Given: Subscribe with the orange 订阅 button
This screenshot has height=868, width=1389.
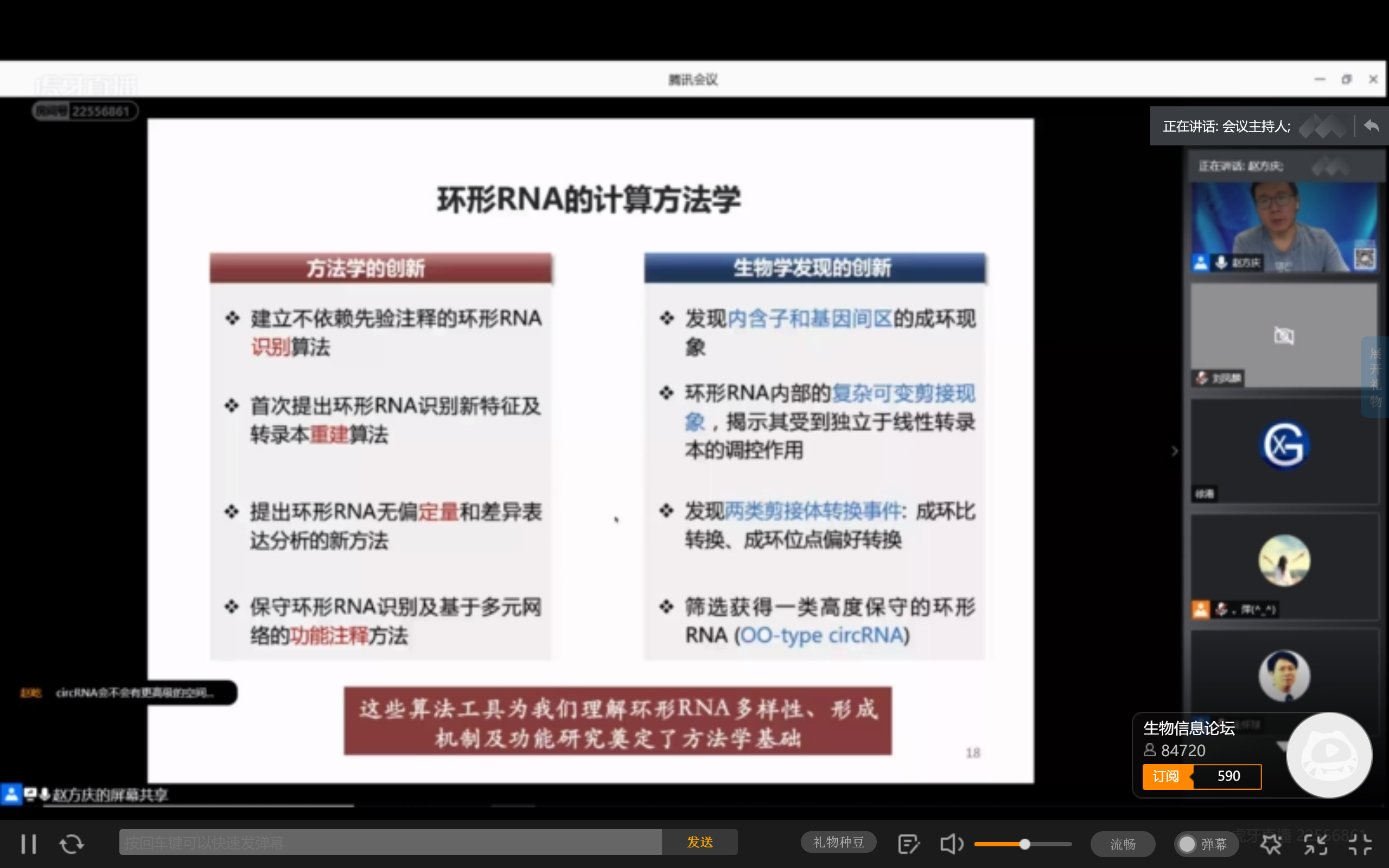Looking at the screenshot, I should (x=1167, y=776).
